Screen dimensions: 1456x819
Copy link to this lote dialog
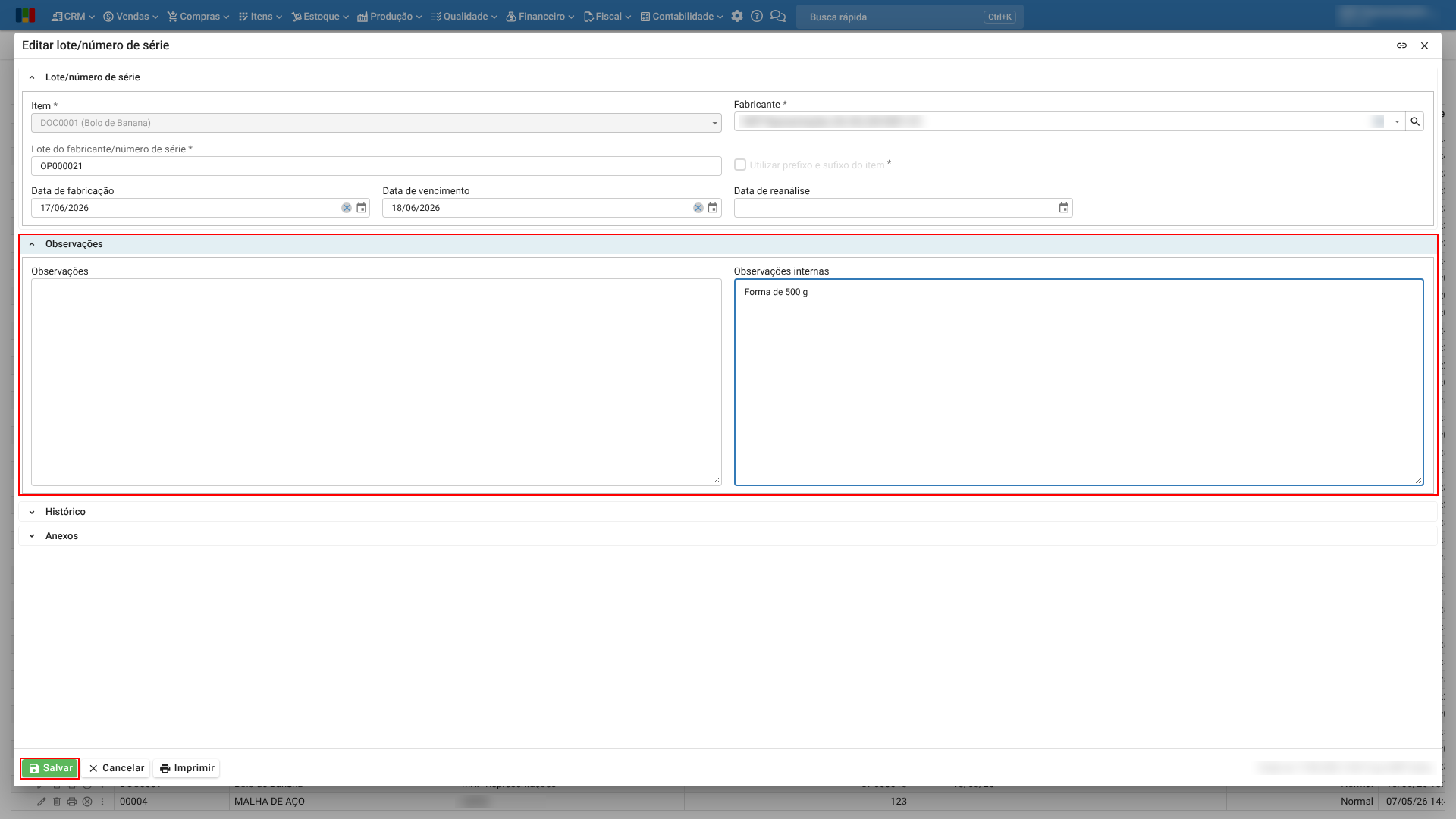tap(1402, 45)
